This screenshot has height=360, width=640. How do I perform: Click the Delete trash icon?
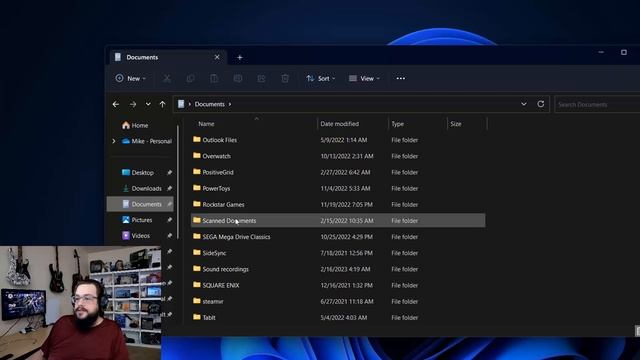(285, 78)
